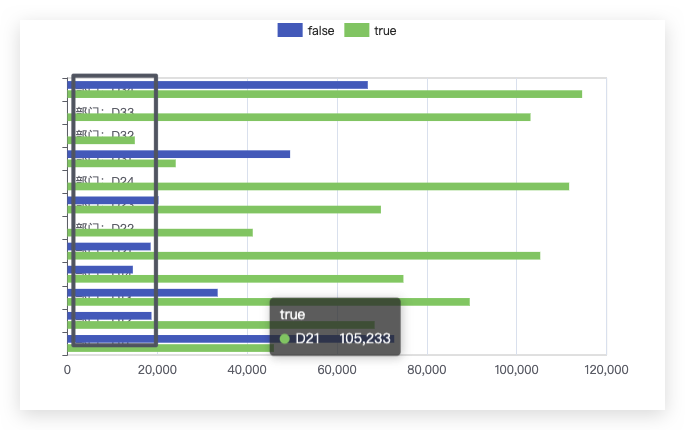Select the green bar for D24
685x430 pixels.
tap(318, 187)
